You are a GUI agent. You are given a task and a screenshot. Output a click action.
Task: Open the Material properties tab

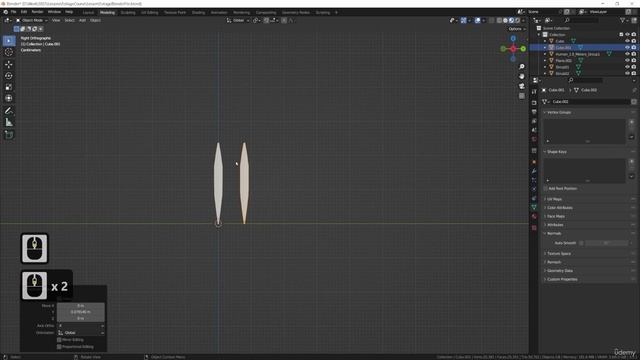tap(534, 216)
